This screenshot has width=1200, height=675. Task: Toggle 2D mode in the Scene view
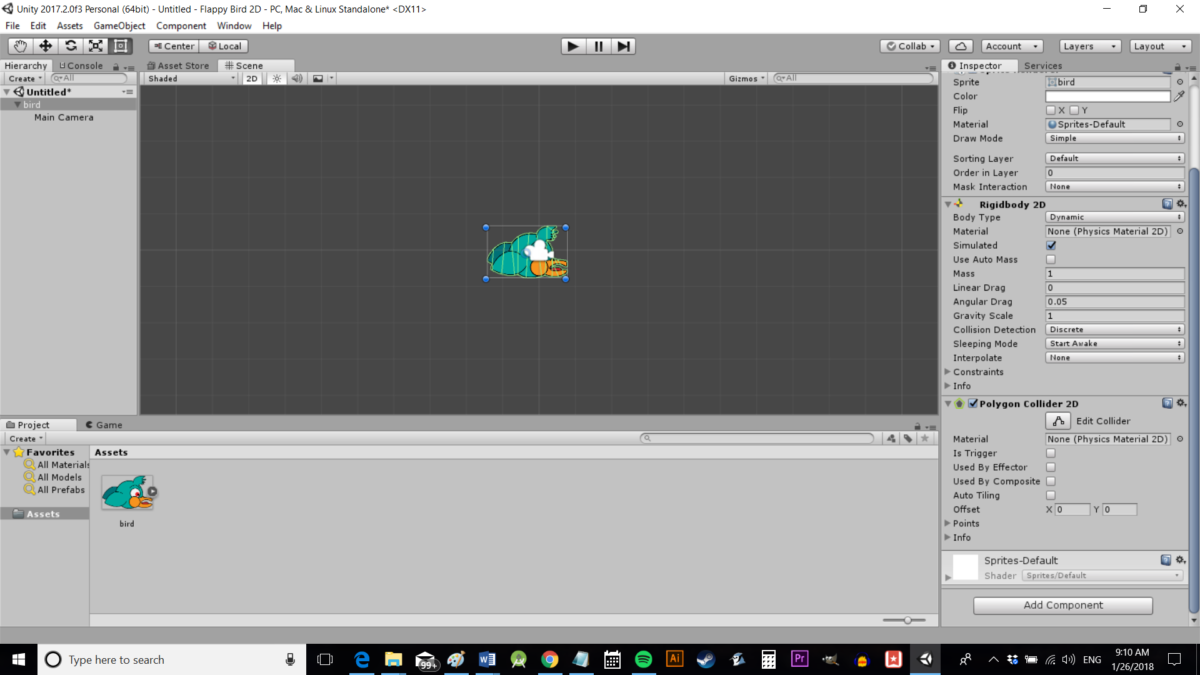pos(253,78)
